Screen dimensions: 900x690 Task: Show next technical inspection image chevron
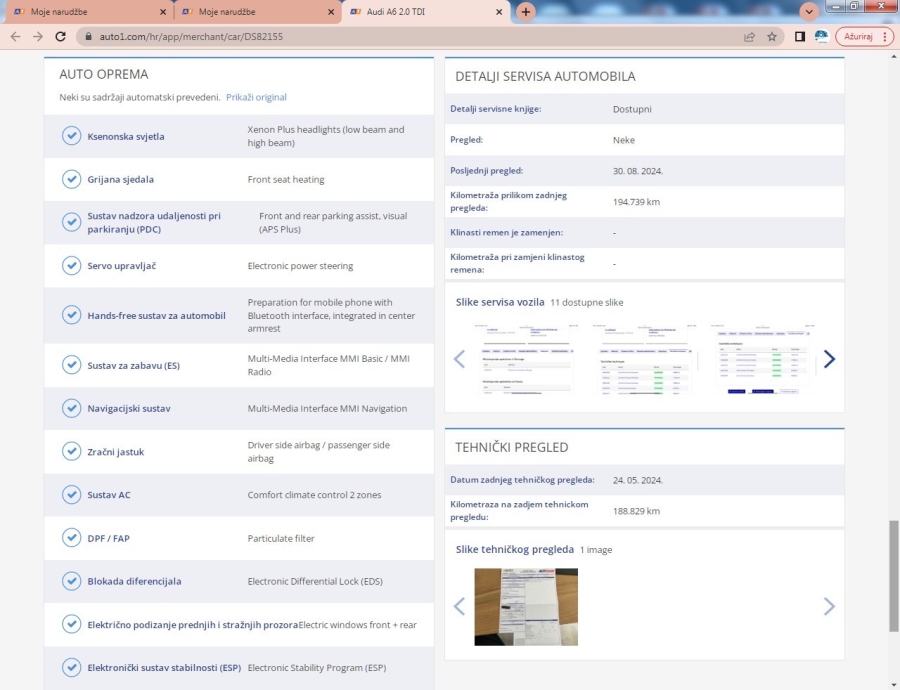(x=829, y=606)
